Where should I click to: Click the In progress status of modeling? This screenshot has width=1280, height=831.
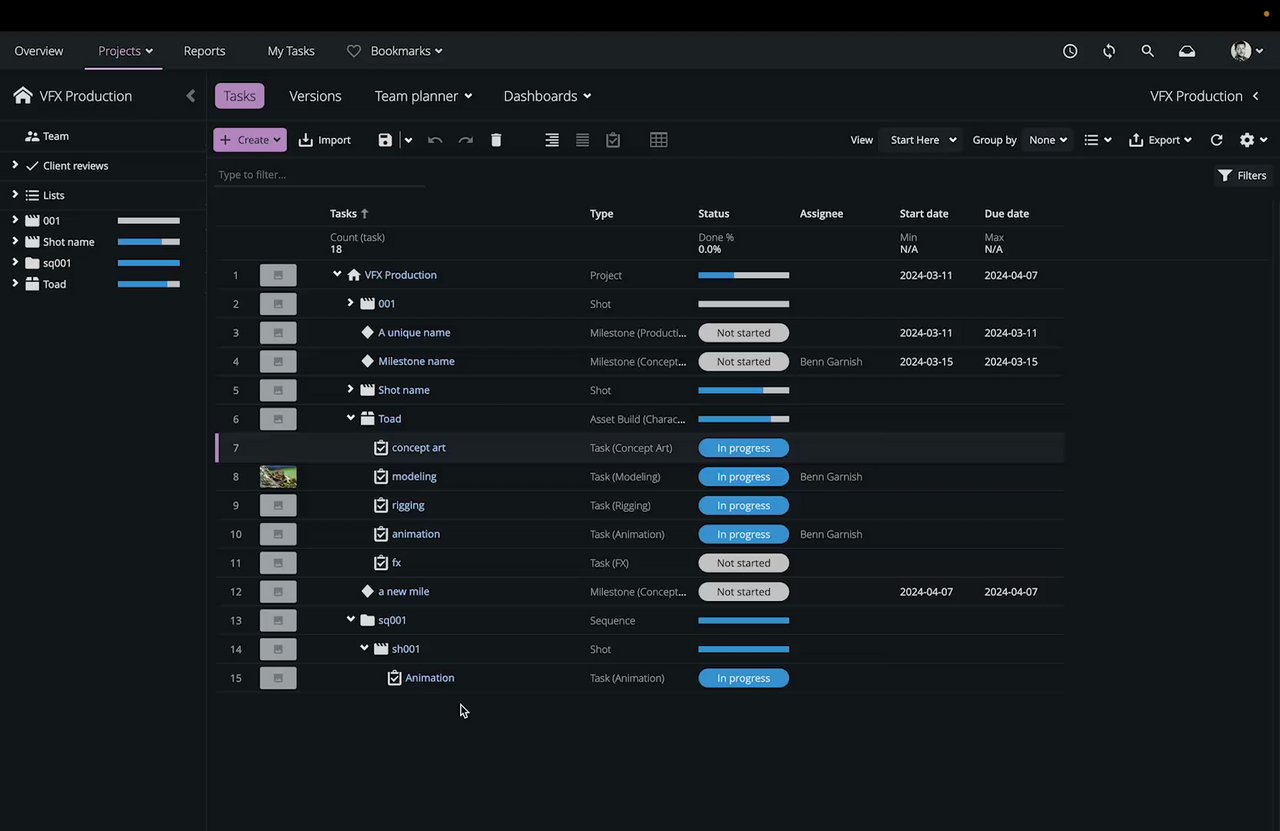[743, 477]
